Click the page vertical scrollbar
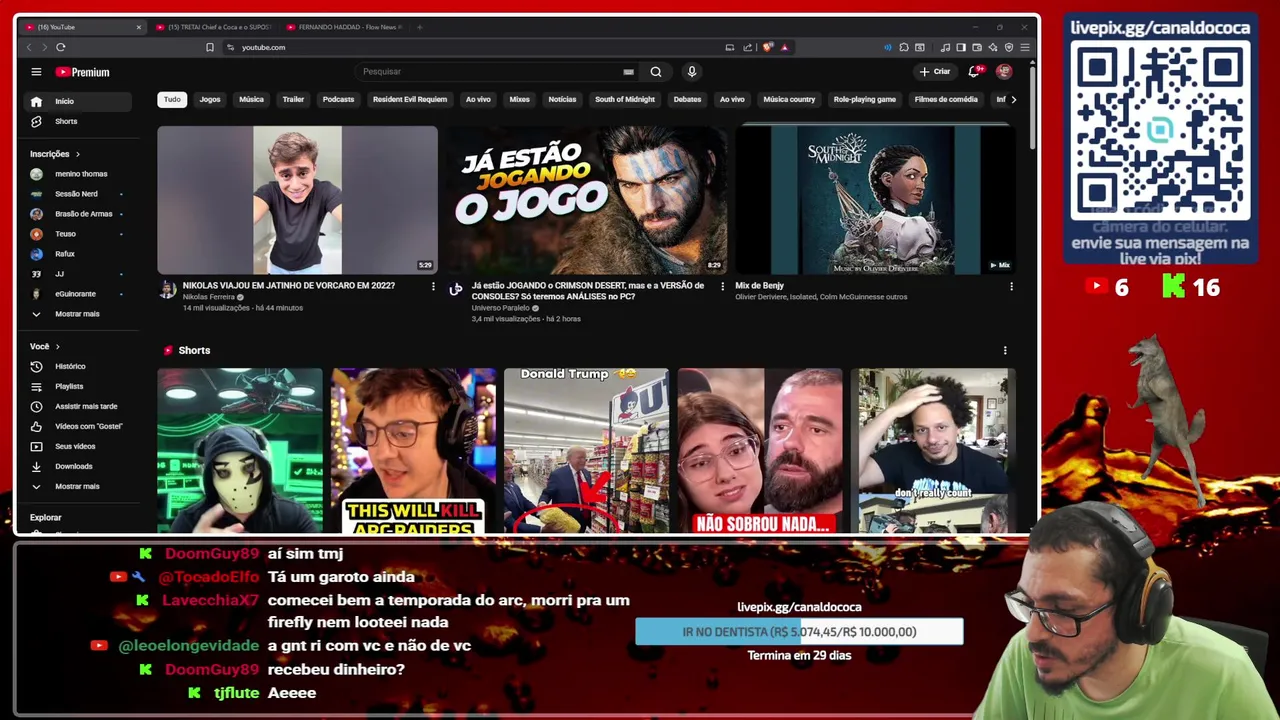Image resolution: width=1280 pixels, height=720 pixels. point(1033,110)
